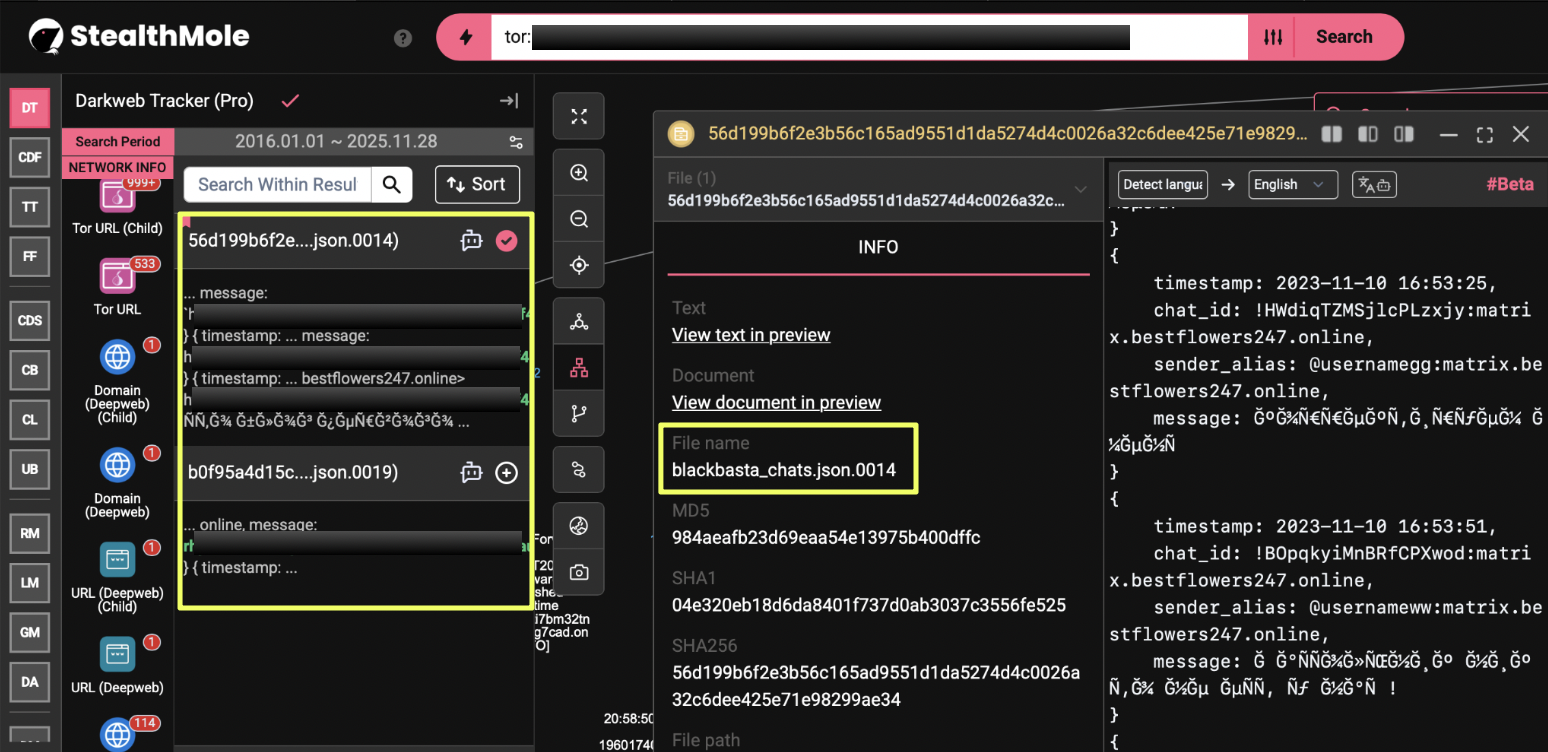Expand the File (1) selector chevron
The image size is (1548, 752).
point(1080,189)
